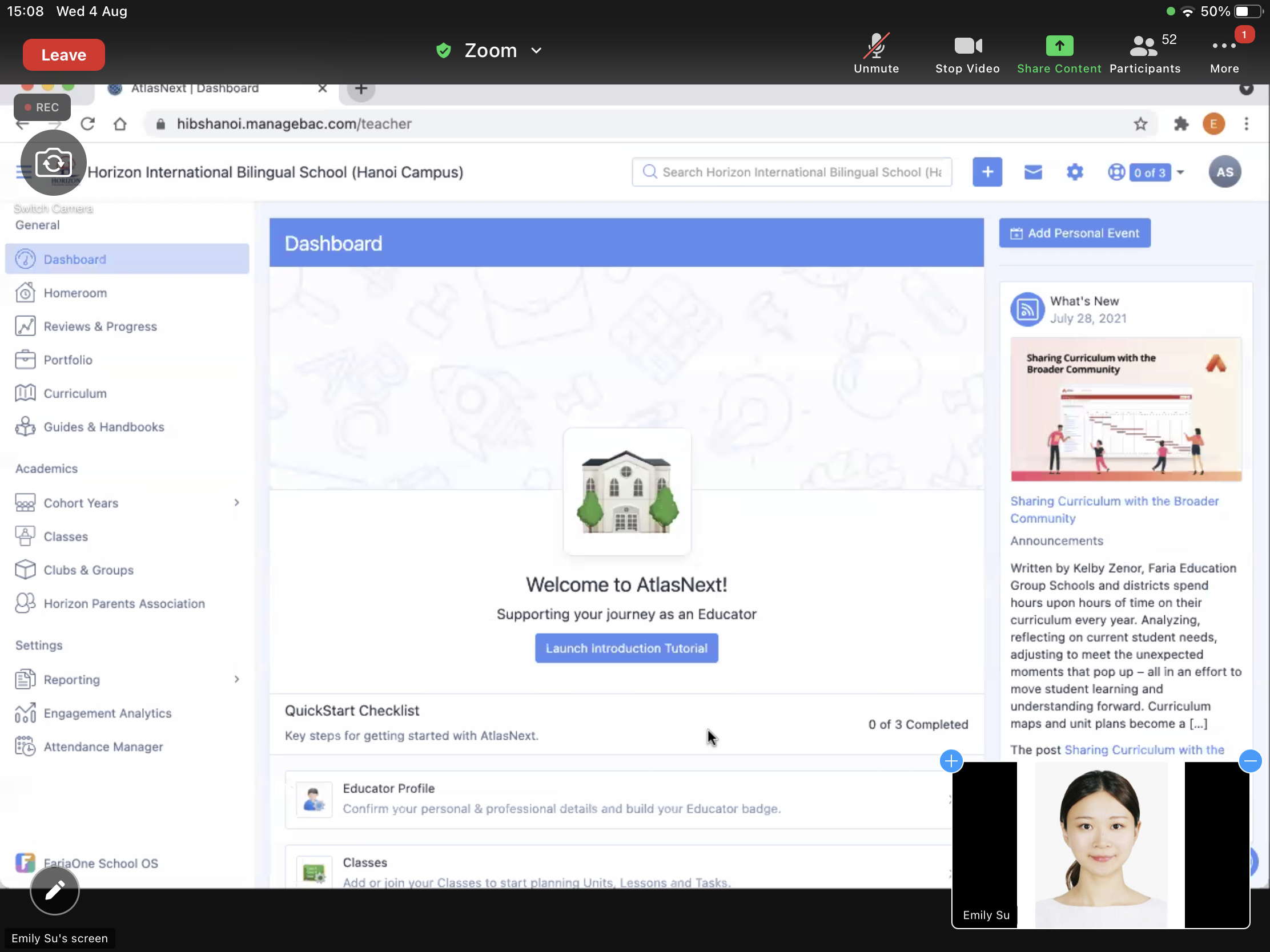The height and width of the screenshot is (952, 1270).
Task: Open Curriculum in sidebar
Action: [x=127, y=394]
